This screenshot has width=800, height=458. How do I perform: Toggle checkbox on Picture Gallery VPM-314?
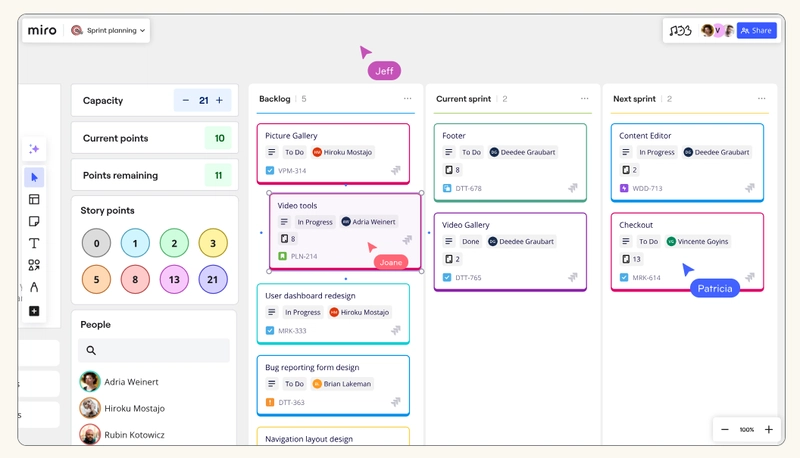(270, 171)
